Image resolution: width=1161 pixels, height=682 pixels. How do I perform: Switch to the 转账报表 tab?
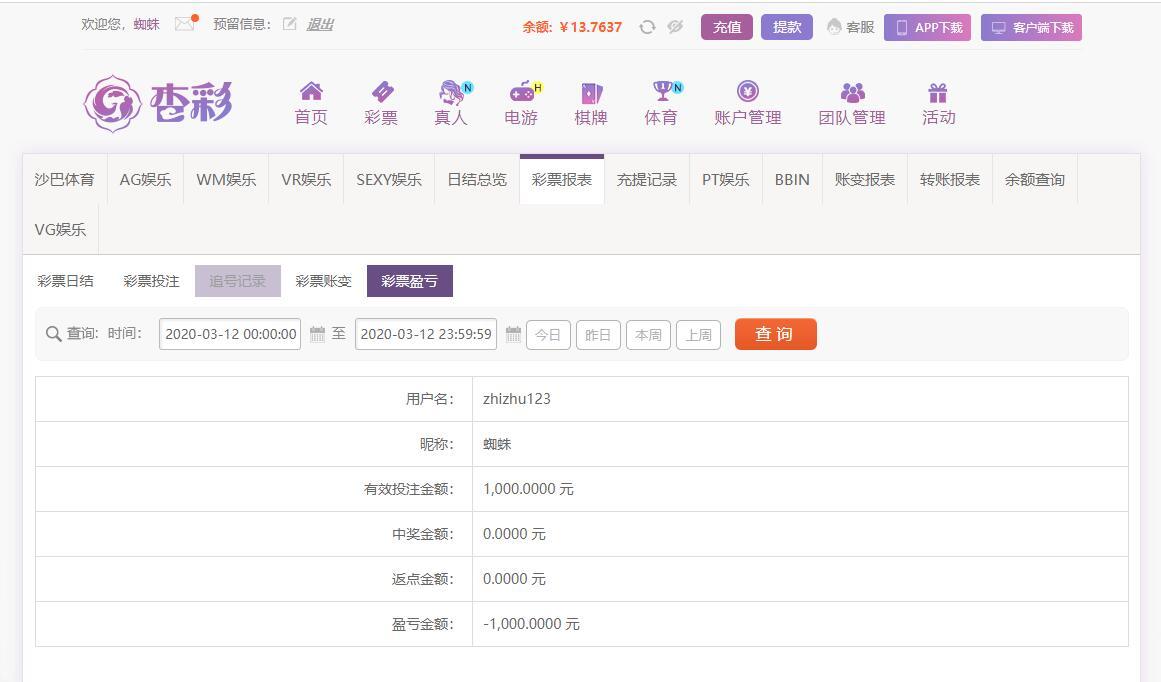click(x=950, y=179)
